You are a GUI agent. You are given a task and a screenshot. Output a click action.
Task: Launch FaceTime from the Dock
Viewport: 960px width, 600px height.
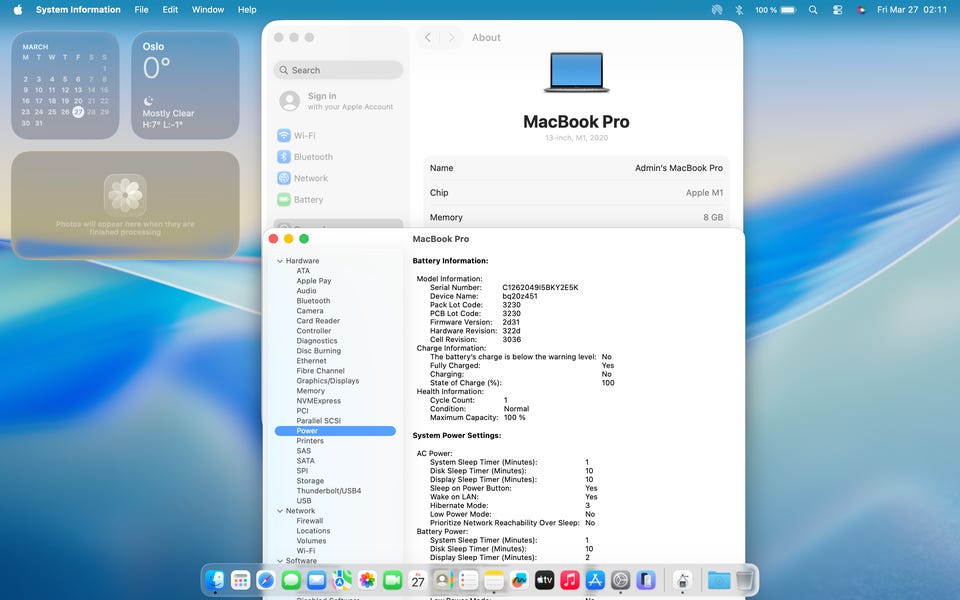392,579
